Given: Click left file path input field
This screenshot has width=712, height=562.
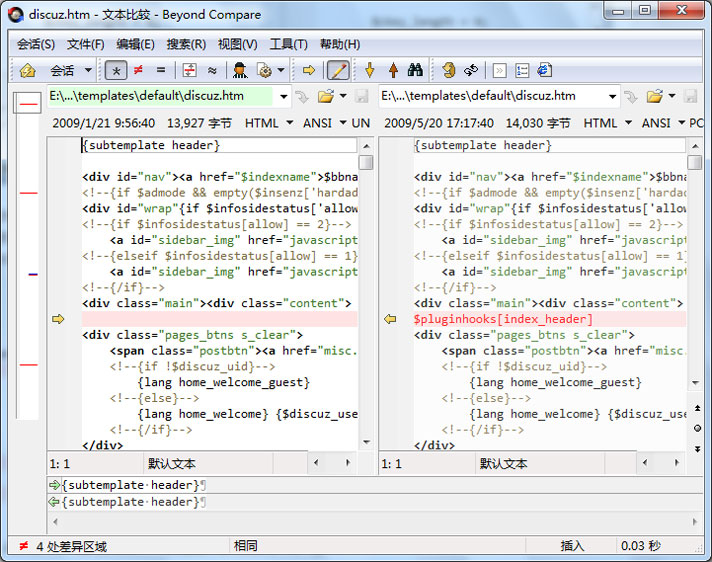Looking at the screenshot, I should click(x=161, y=96).
